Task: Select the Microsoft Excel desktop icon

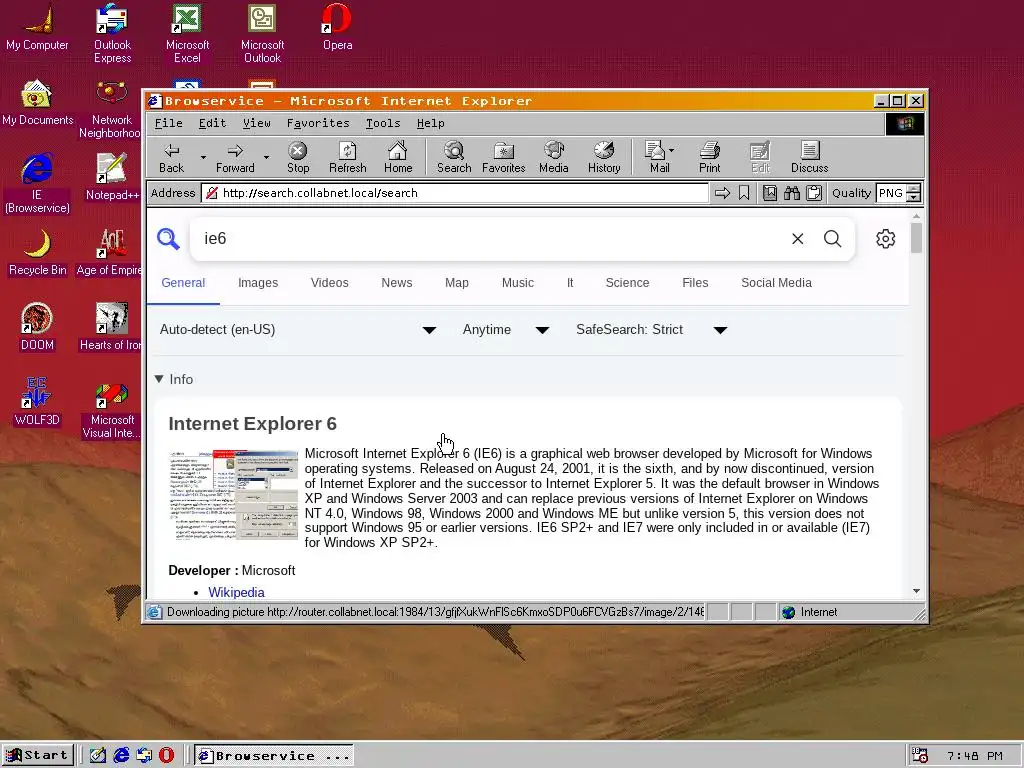Action: [187, 33]
